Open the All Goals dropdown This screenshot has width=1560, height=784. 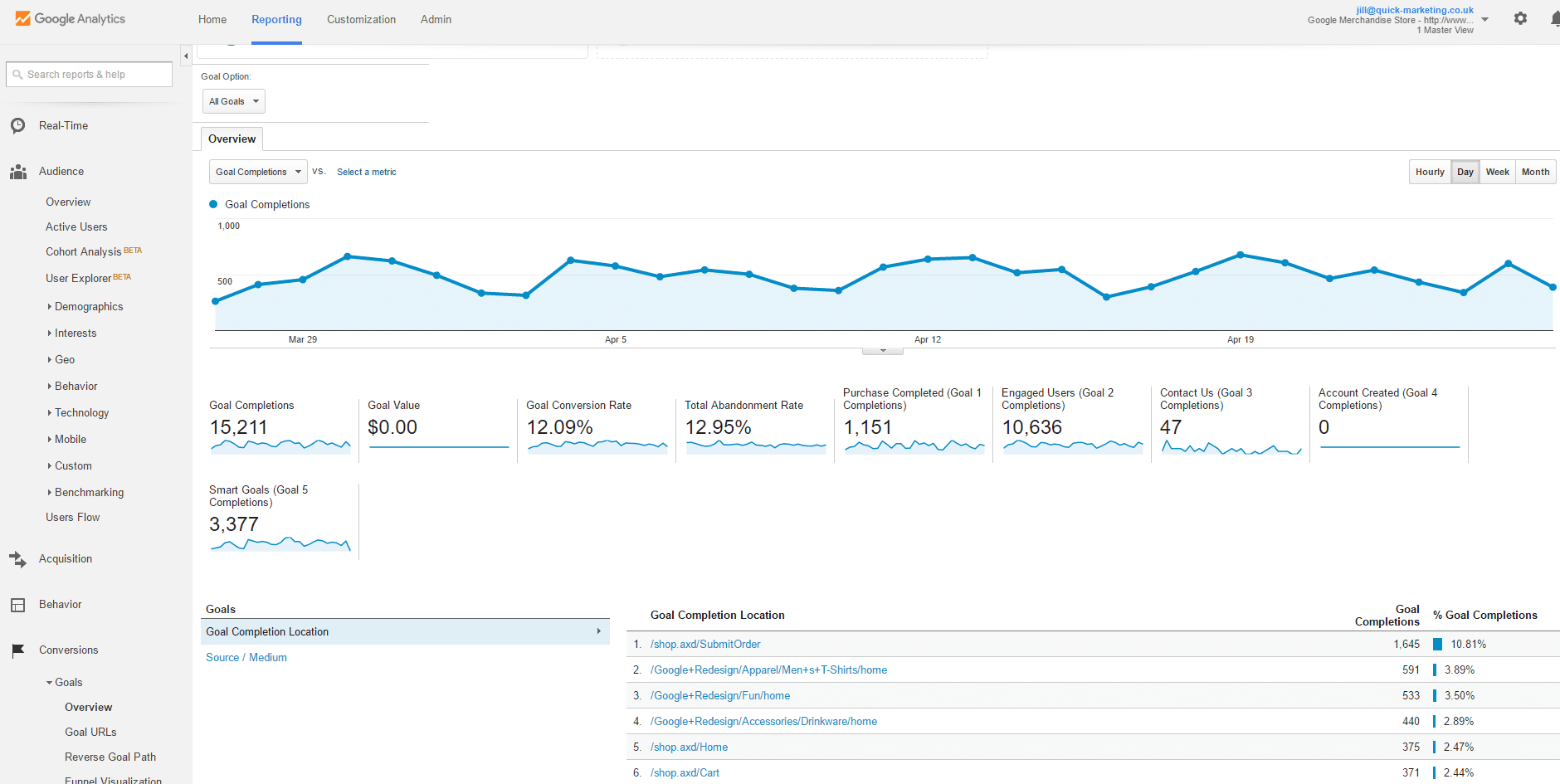pyautogui.click(x=233, y=100)
